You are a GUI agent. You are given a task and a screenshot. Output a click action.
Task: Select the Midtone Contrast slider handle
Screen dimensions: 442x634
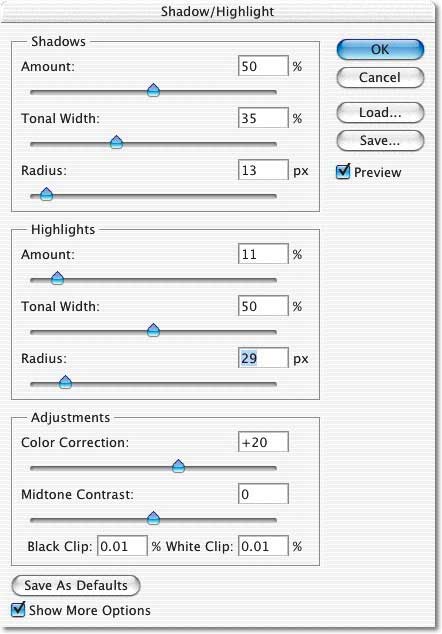pyautogui.click(x=153, y=518)
